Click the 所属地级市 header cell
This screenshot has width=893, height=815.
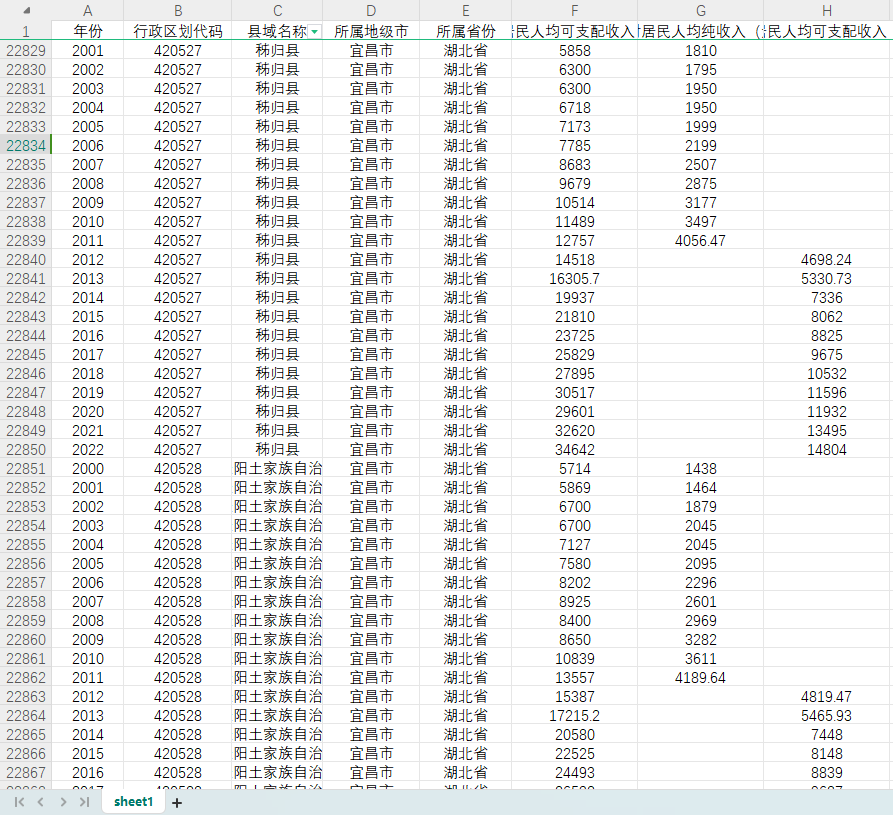[x=371, y=31]
